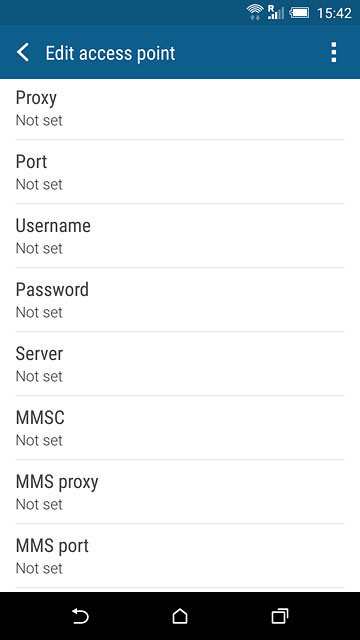
Task: Open the recent apps button
Action: tap(280, 616)
